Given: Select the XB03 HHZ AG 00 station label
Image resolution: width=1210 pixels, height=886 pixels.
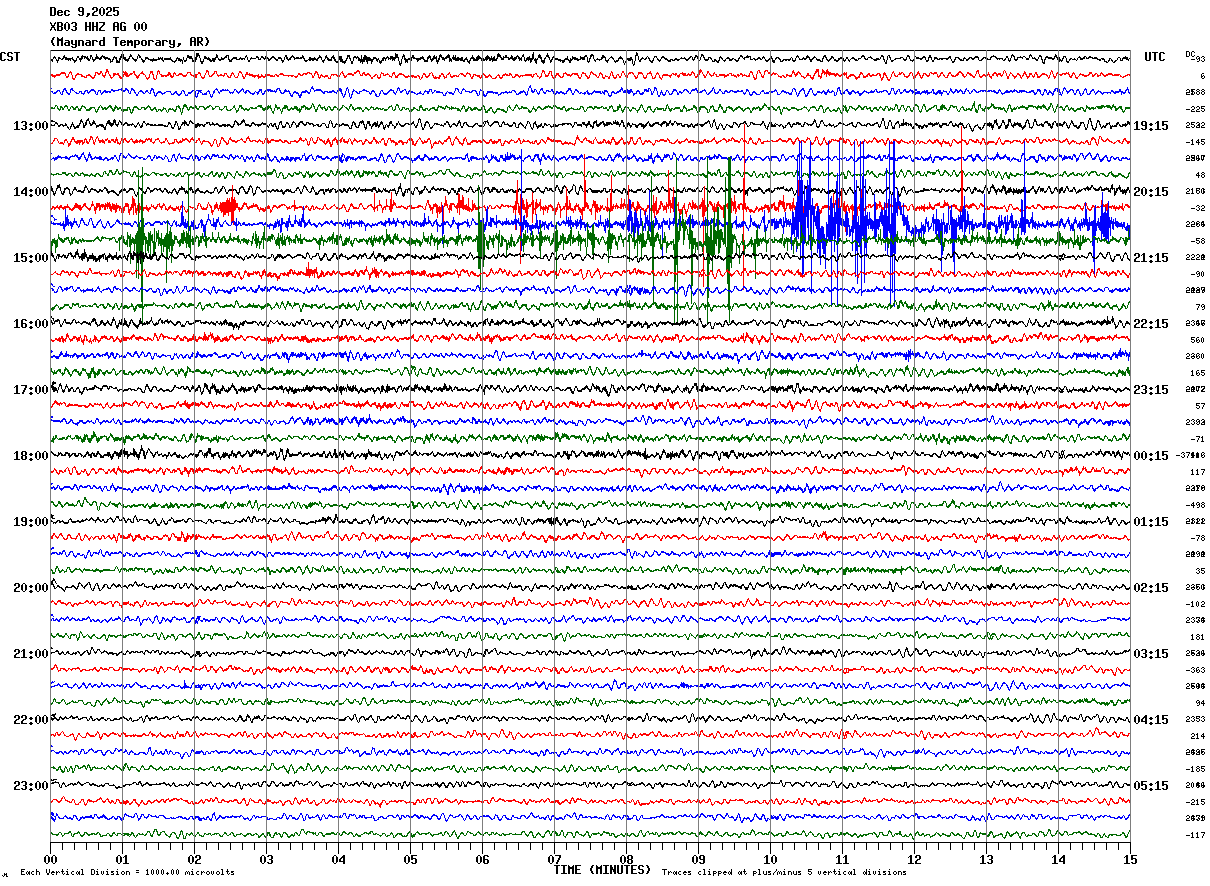Looking at the screenshot, I should point(98,27).
